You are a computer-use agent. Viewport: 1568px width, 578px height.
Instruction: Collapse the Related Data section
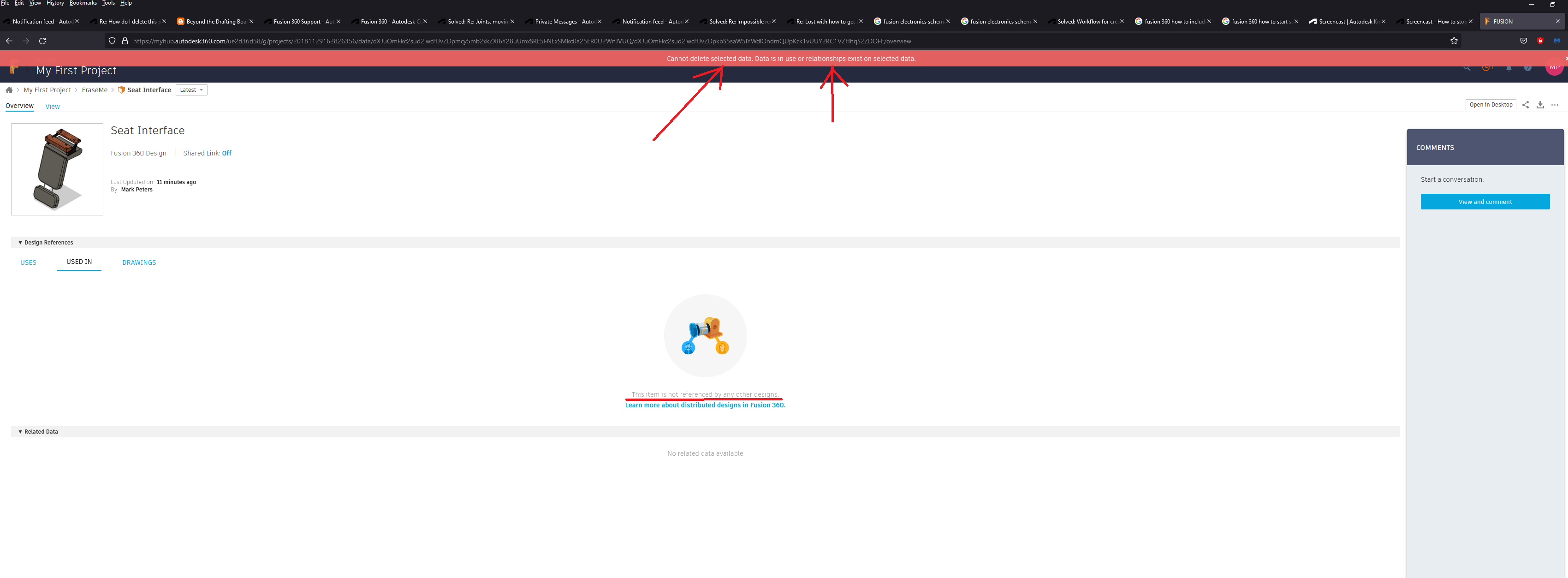pyautogui.click(x=20, y=431)
